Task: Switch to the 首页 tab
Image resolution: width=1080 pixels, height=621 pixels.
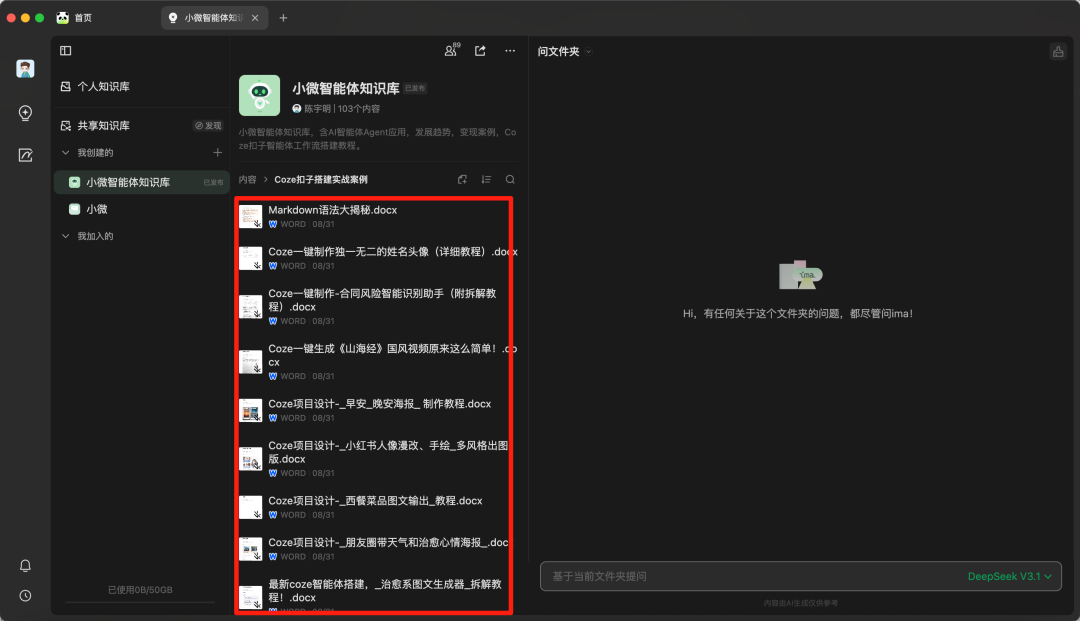Action: pyautogui.click(x=81, y=18)
